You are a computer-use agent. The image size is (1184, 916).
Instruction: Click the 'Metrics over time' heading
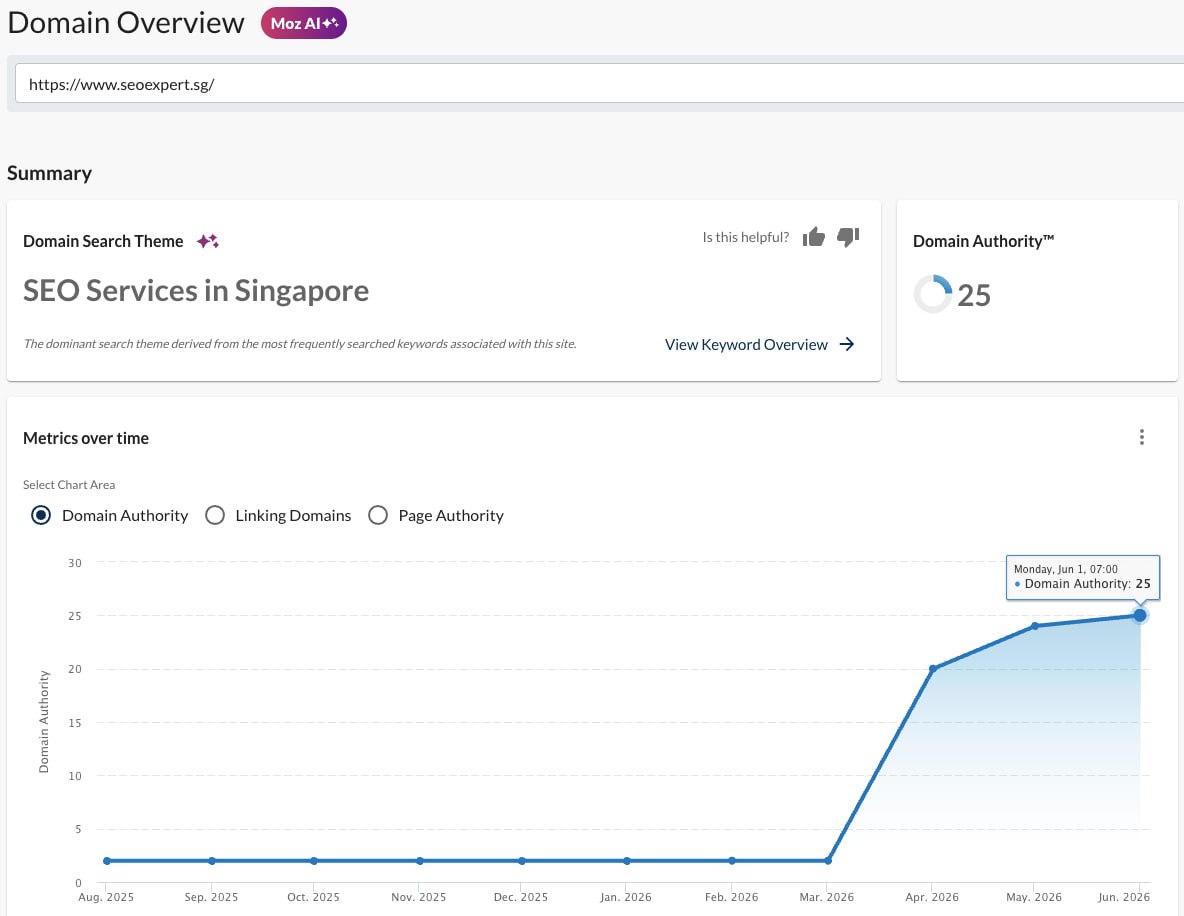[x=85, y=438]
